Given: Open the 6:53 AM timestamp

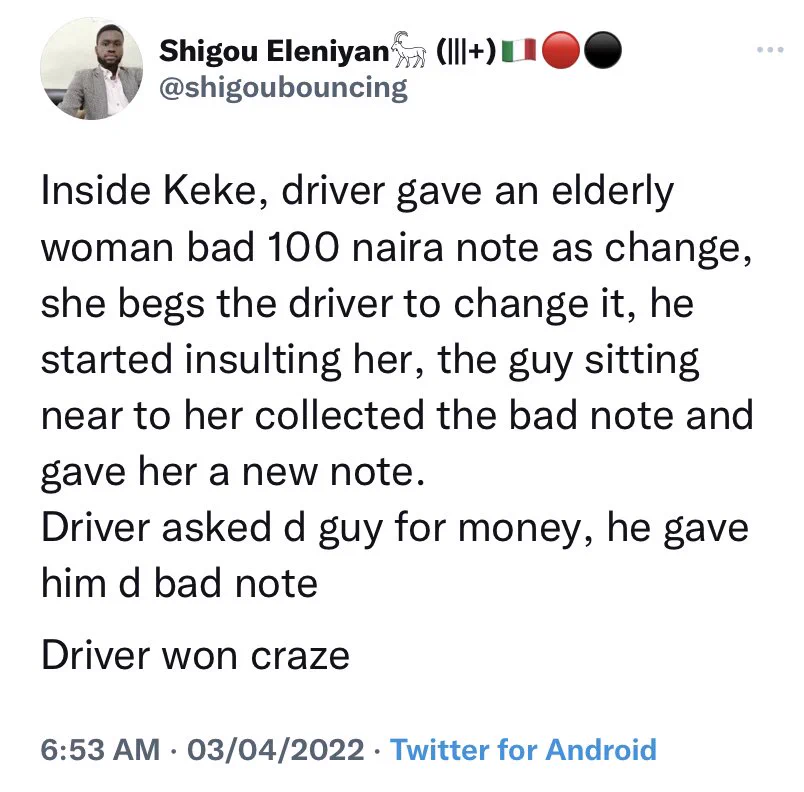Looking at the screenshot, I should (100, 749).
